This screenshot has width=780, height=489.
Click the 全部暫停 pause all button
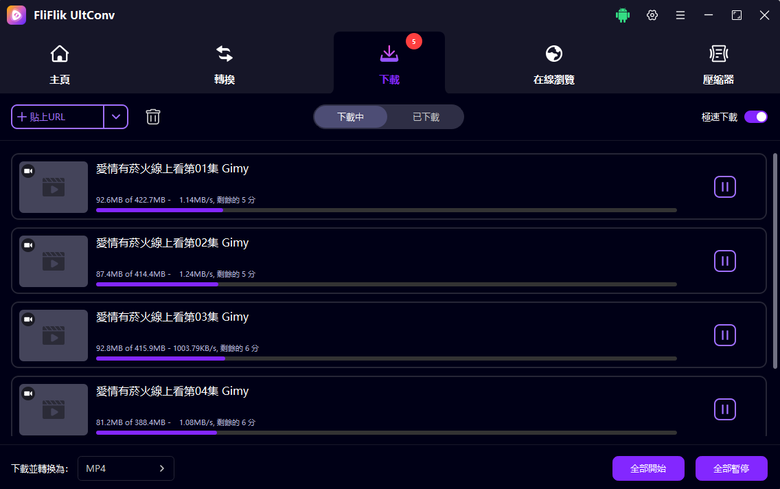[731, 469]
